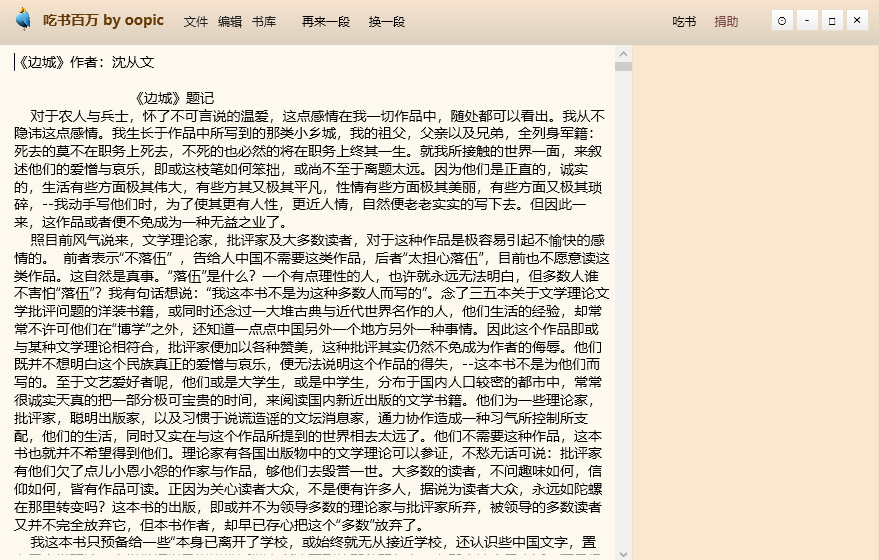Click the paragraph starting 照目前风气说来
The height and width of the screenshot is (560, 879).
point(312,382)
